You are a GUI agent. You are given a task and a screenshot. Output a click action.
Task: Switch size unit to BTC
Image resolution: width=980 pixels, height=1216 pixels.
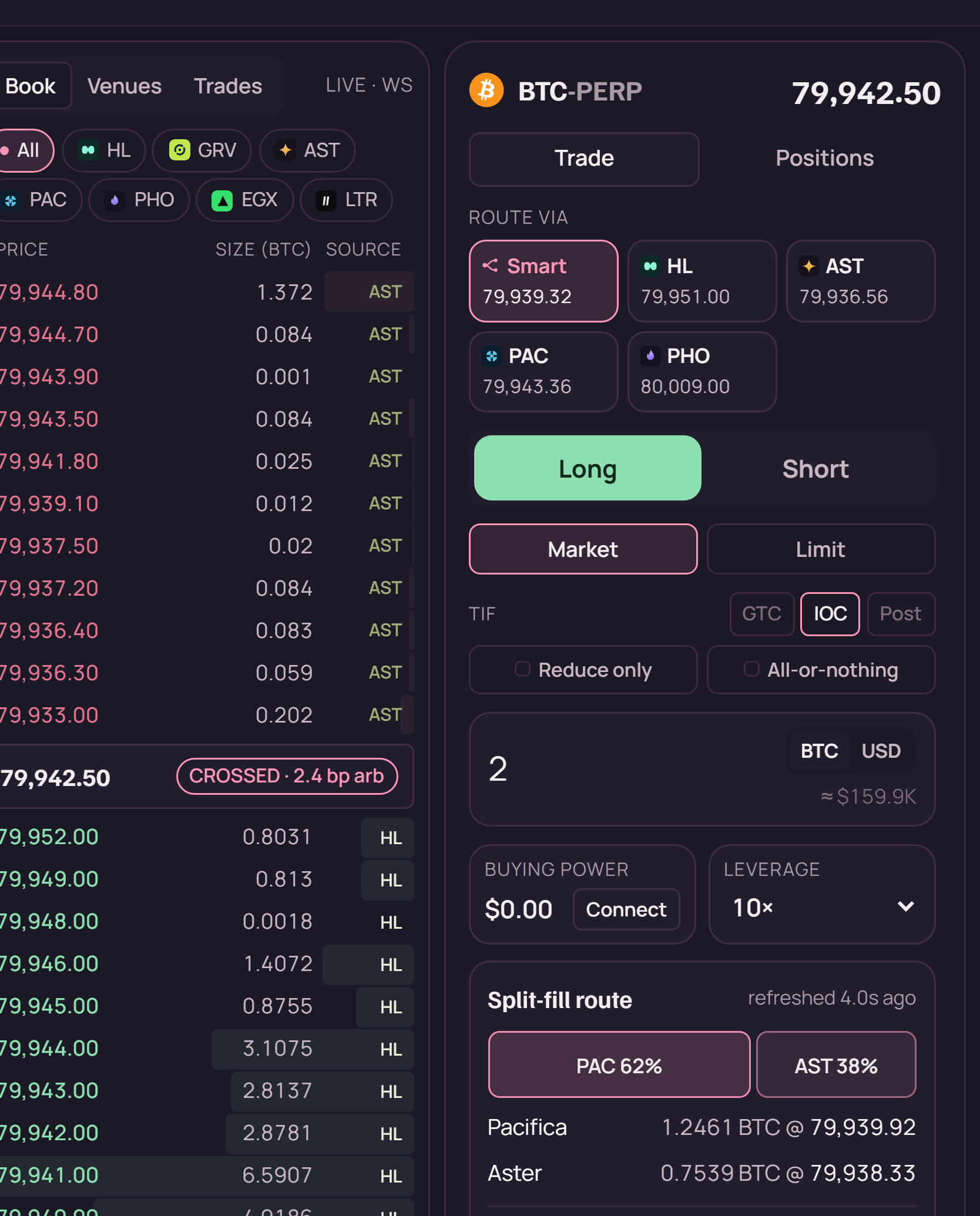(819, 751)
